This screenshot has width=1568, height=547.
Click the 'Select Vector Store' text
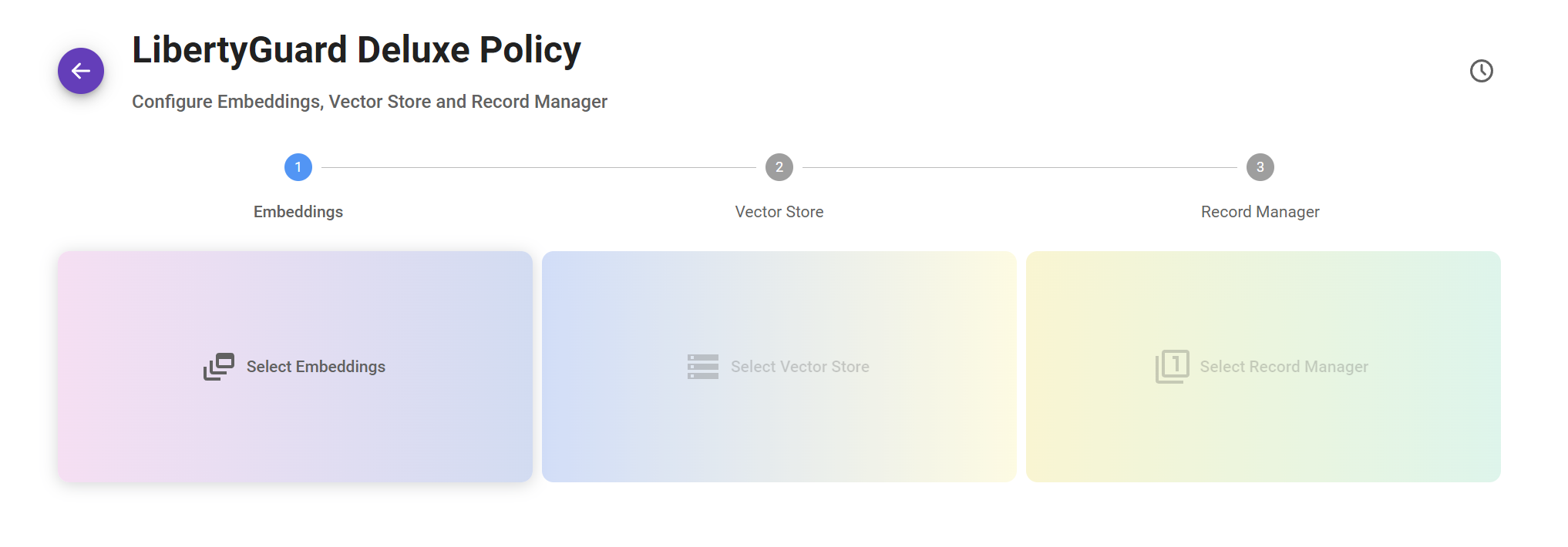(x=799, y=367)
